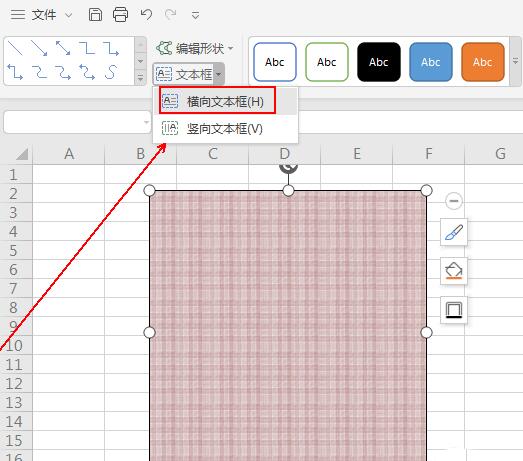Image resolution: width=523 pixels, height=461 pixels.
Task: Click the shape fill bucket icon
Action: coord(454,271)
